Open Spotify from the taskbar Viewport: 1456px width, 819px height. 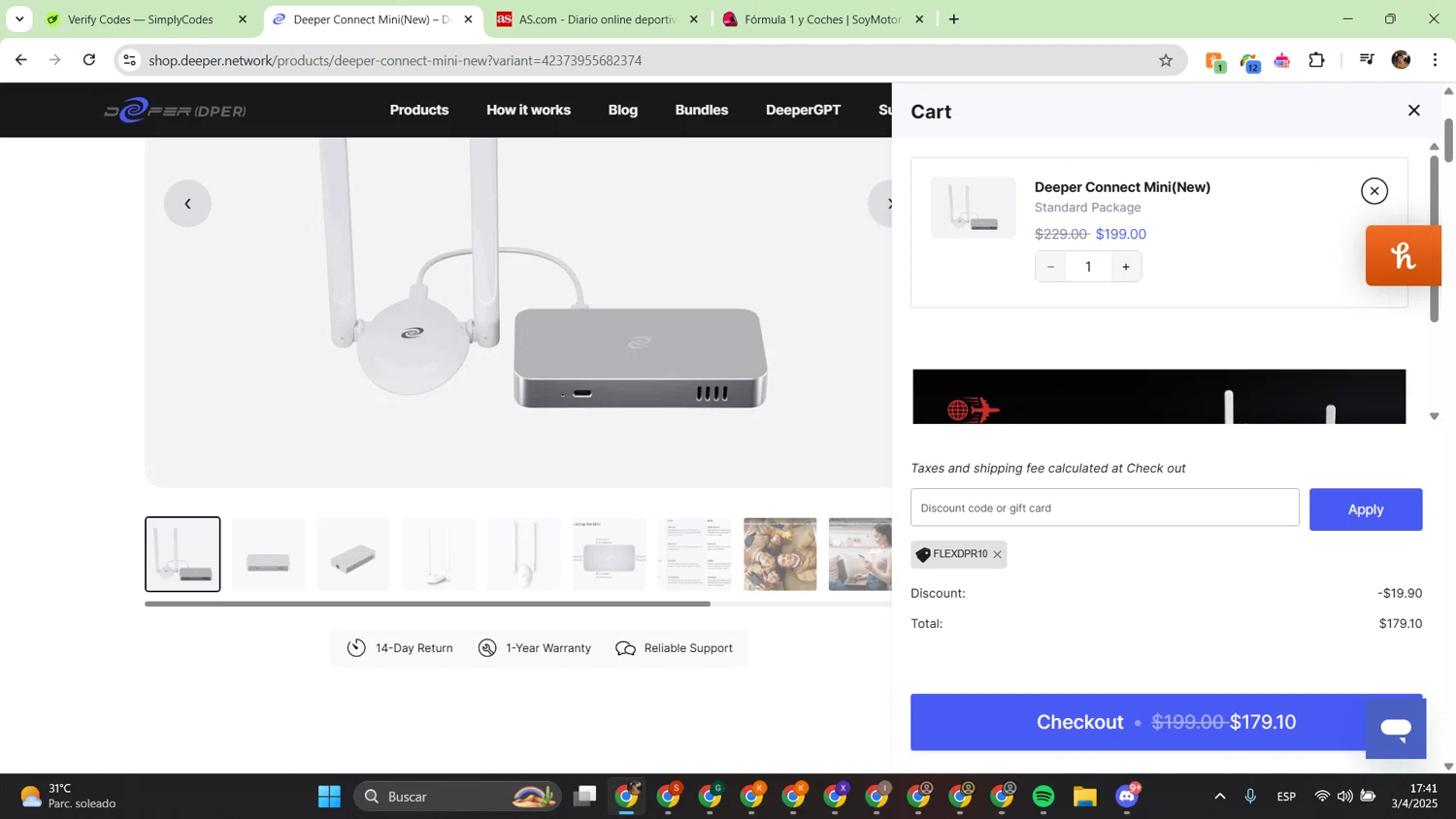(1043, 797)
